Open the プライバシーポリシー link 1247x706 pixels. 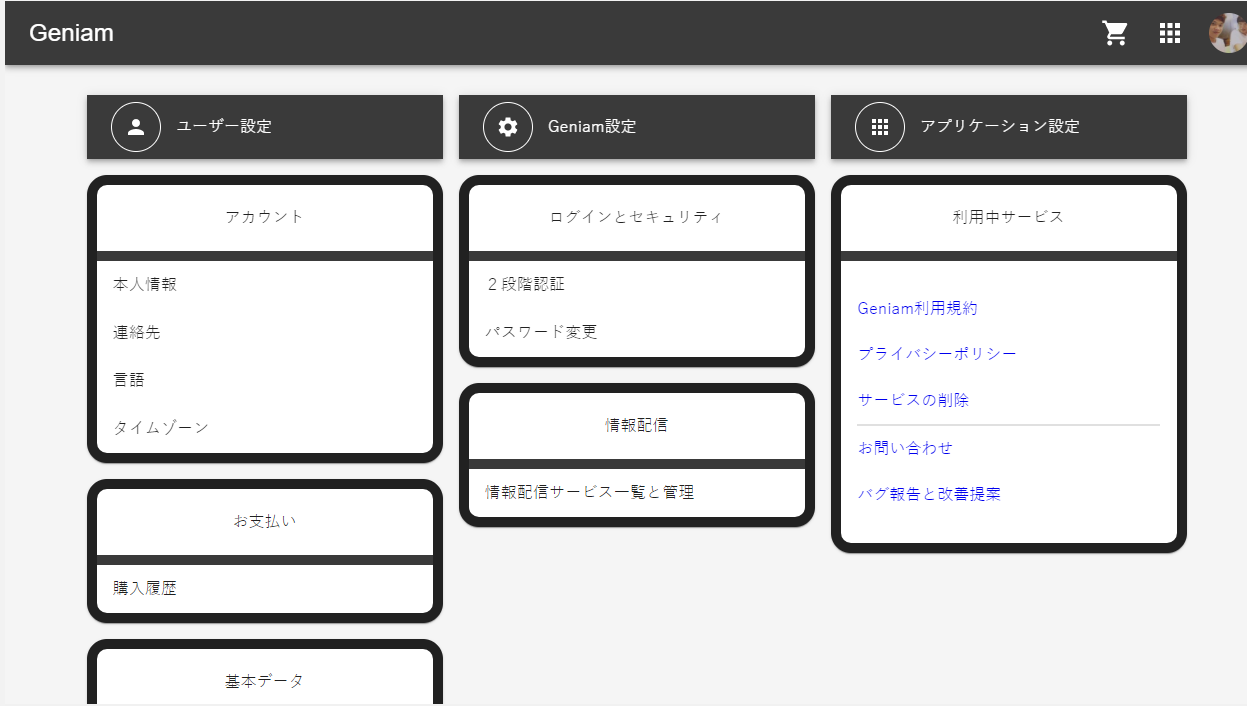tap(937, 354)
